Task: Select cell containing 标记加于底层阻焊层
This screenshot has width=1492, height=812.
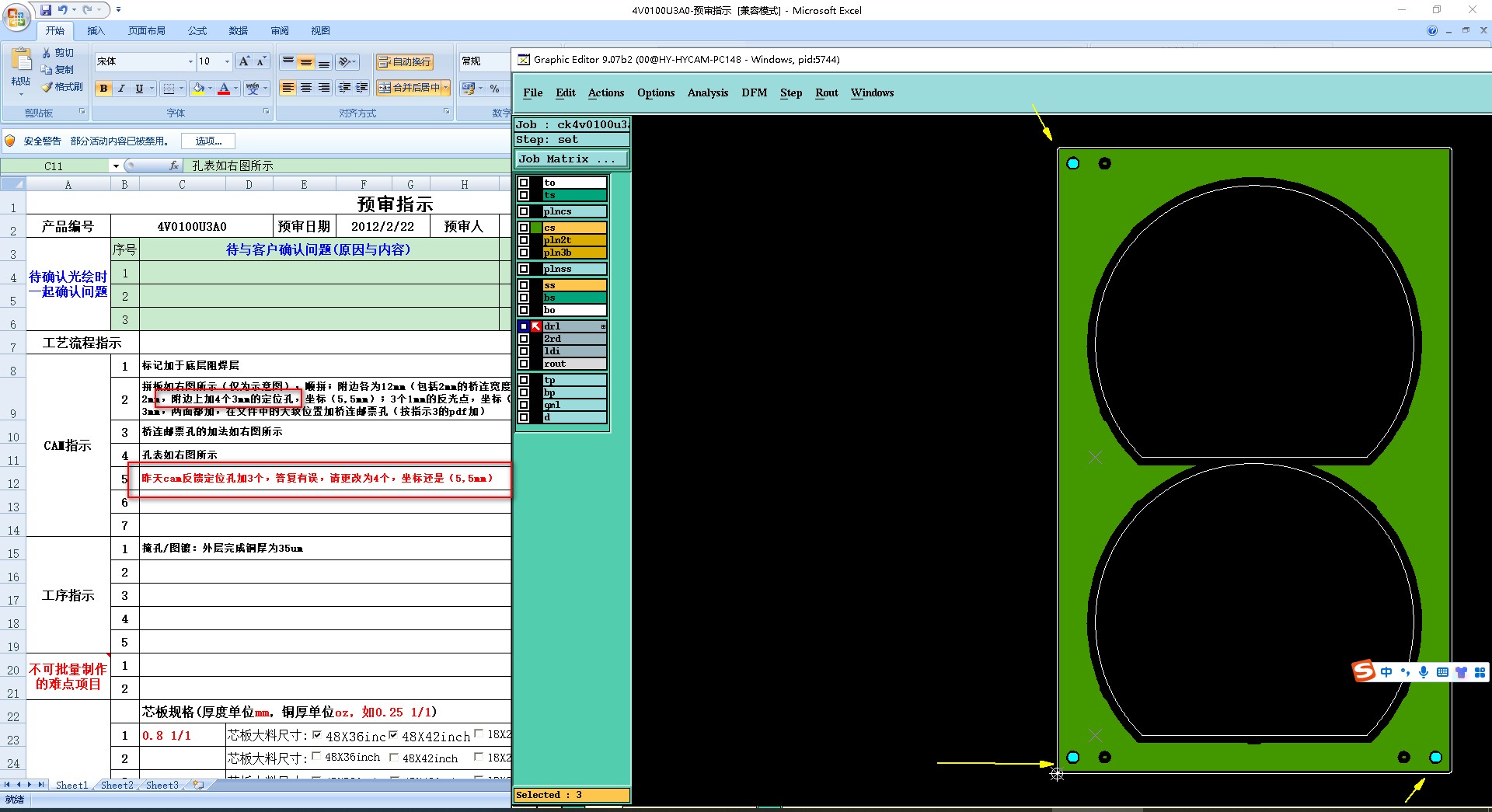Action: pyautogui.click(x=325, y=365)
